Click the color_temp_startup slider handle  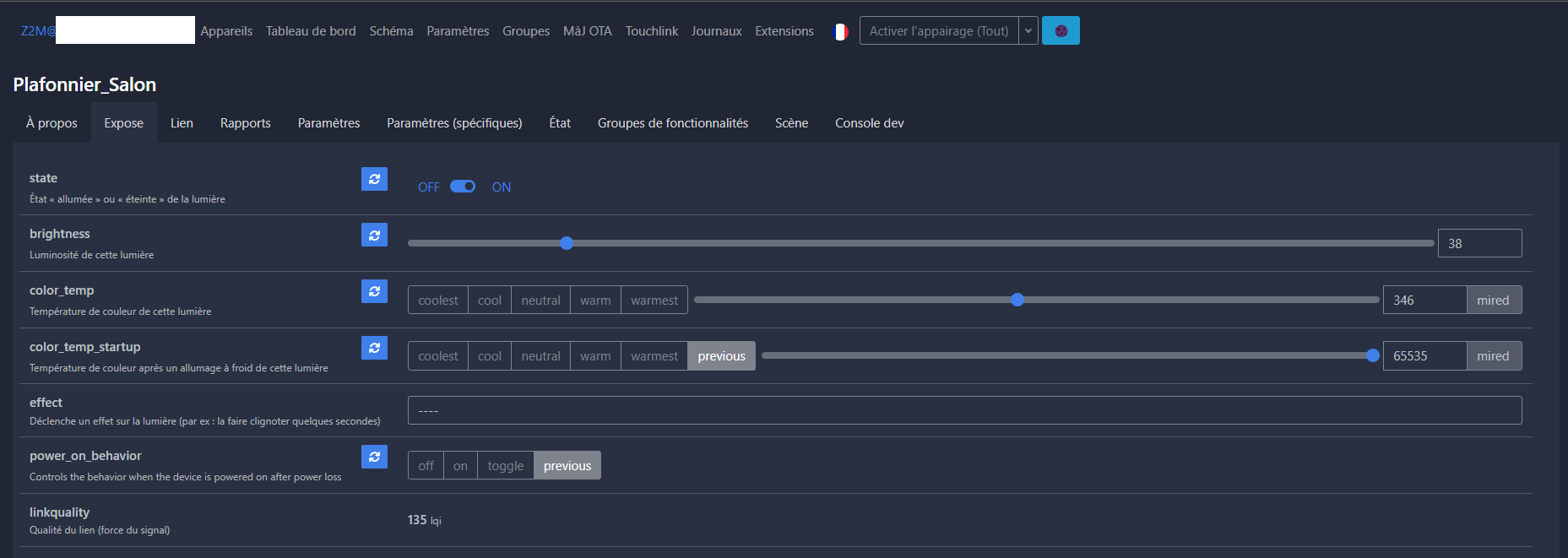(x=1373, y=355)
